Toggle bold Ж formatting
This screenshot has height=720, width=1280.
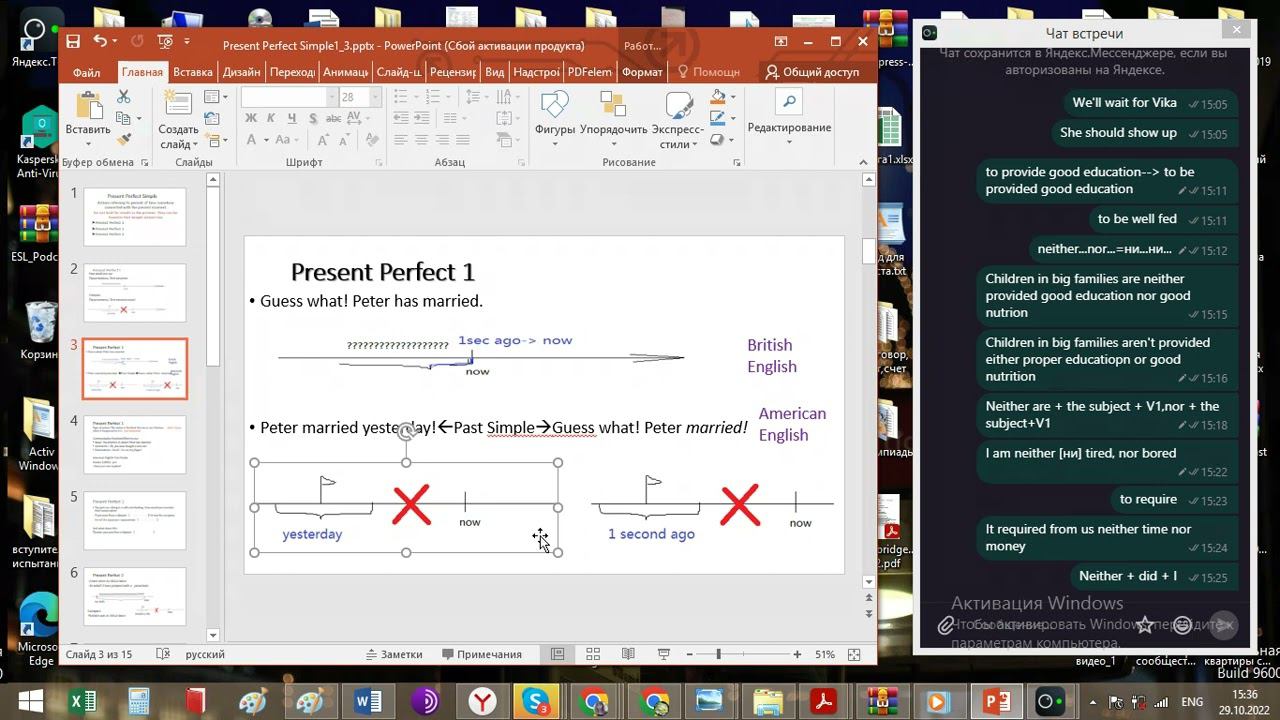(252, 118)
